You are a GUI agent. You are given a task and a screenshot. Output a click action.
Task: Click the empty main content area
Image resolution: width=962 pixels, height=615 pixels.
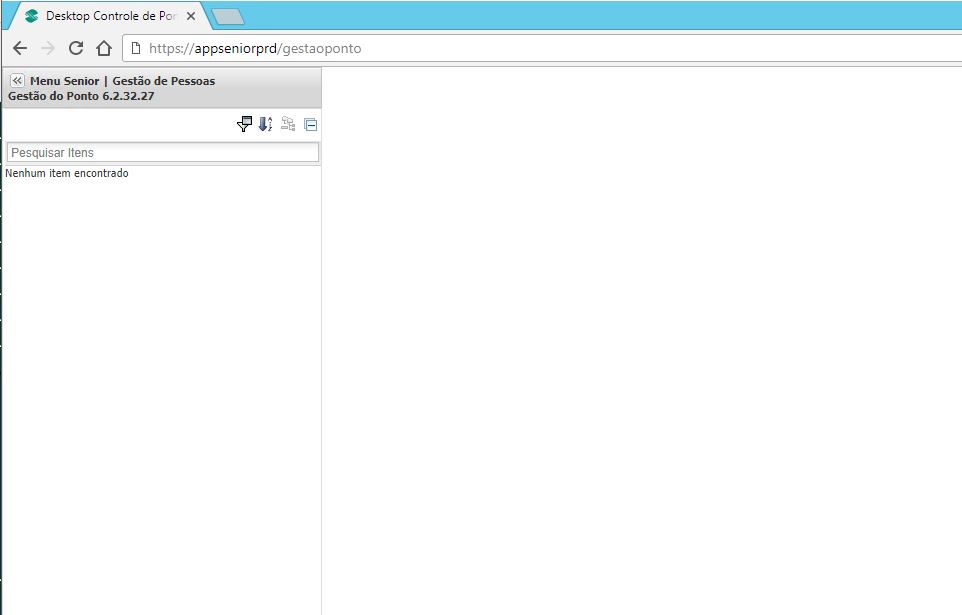coord(640,340)
